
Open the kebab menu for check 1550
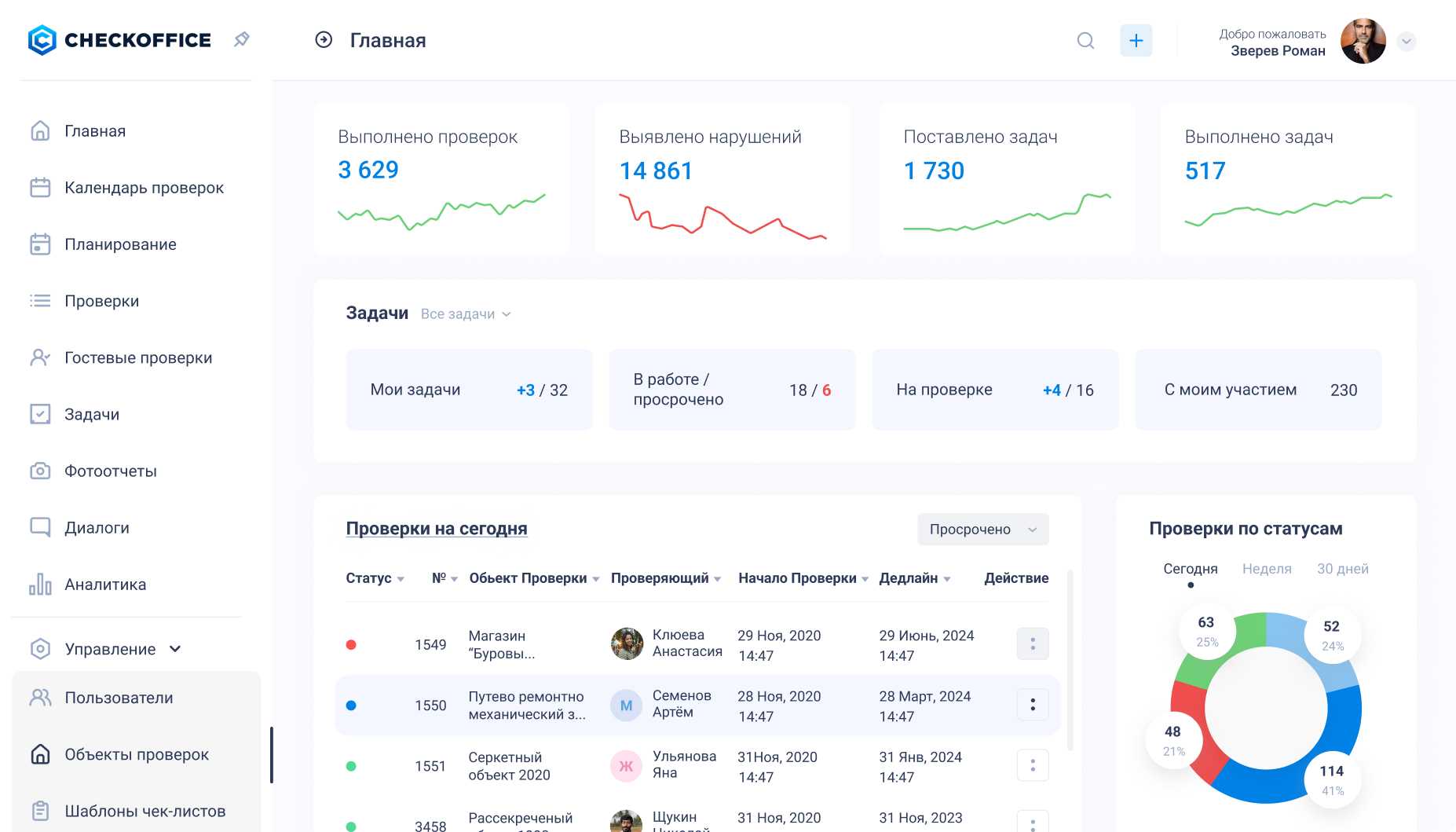click(x=1032, y=704)
